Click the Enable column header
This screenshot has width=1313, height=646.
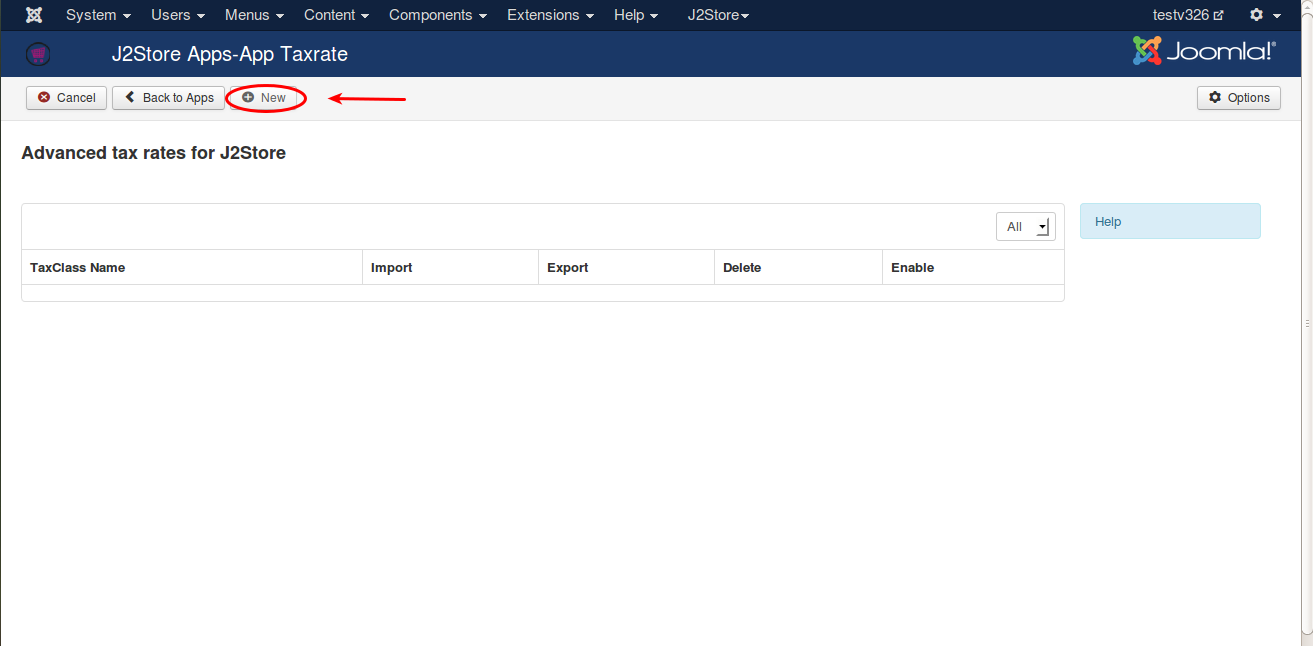pyautogui.click(x=912, y=268)
